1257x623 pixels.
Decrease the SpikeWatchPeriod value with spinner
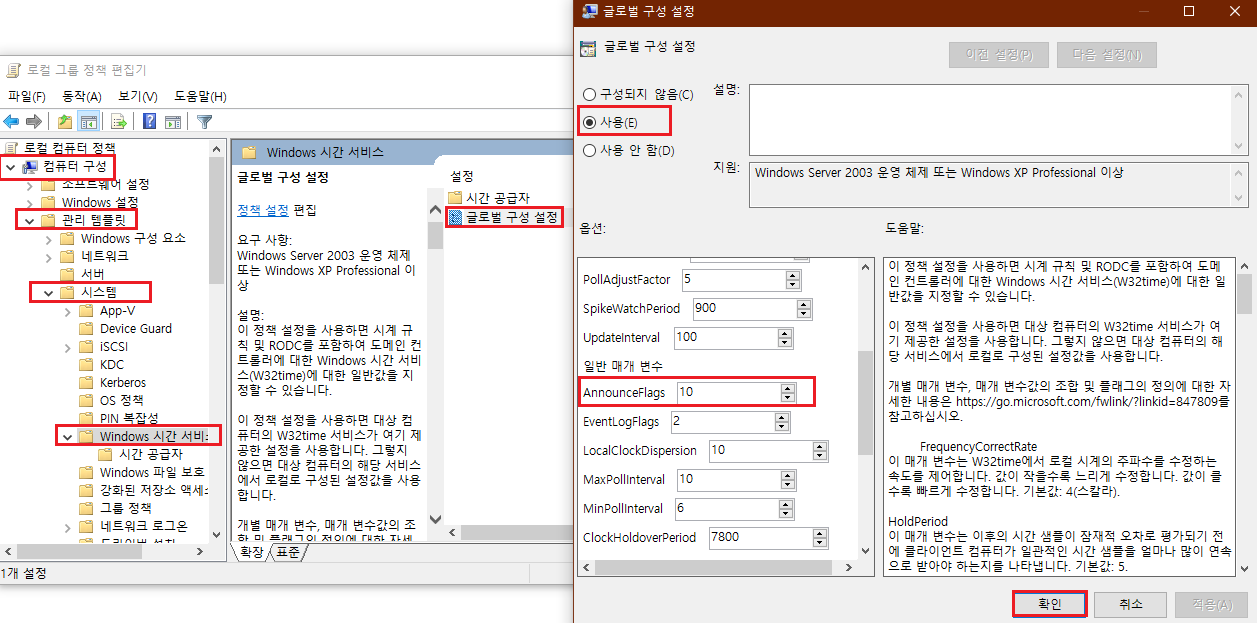click(x=803, y=313)
